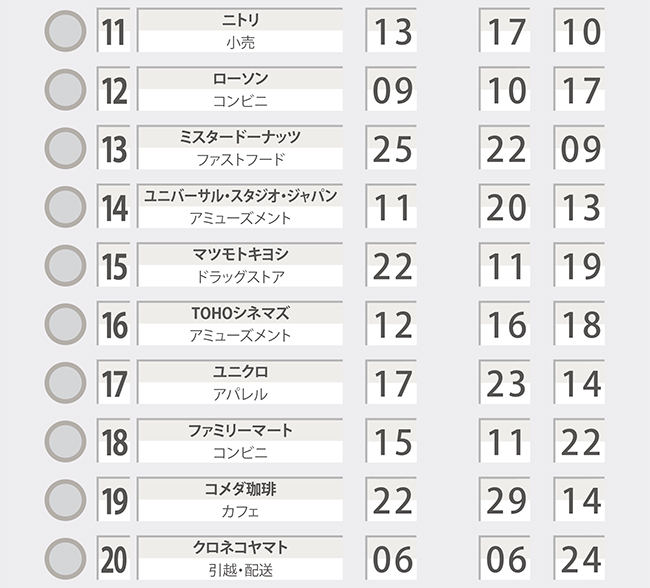Image resolution: width=650 pixels, height=588 pixels.
Task: Select the circle next to ミスタードーナッツ
Action: 65,148
